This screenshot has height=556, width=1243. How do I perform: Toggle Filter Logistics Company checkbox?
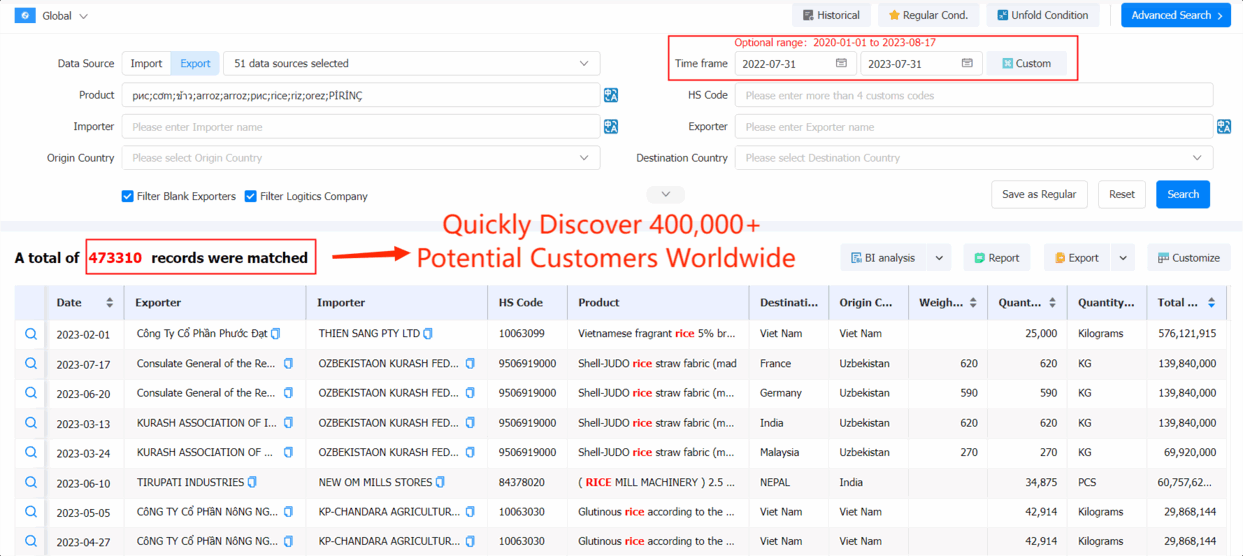pos(251,196)
